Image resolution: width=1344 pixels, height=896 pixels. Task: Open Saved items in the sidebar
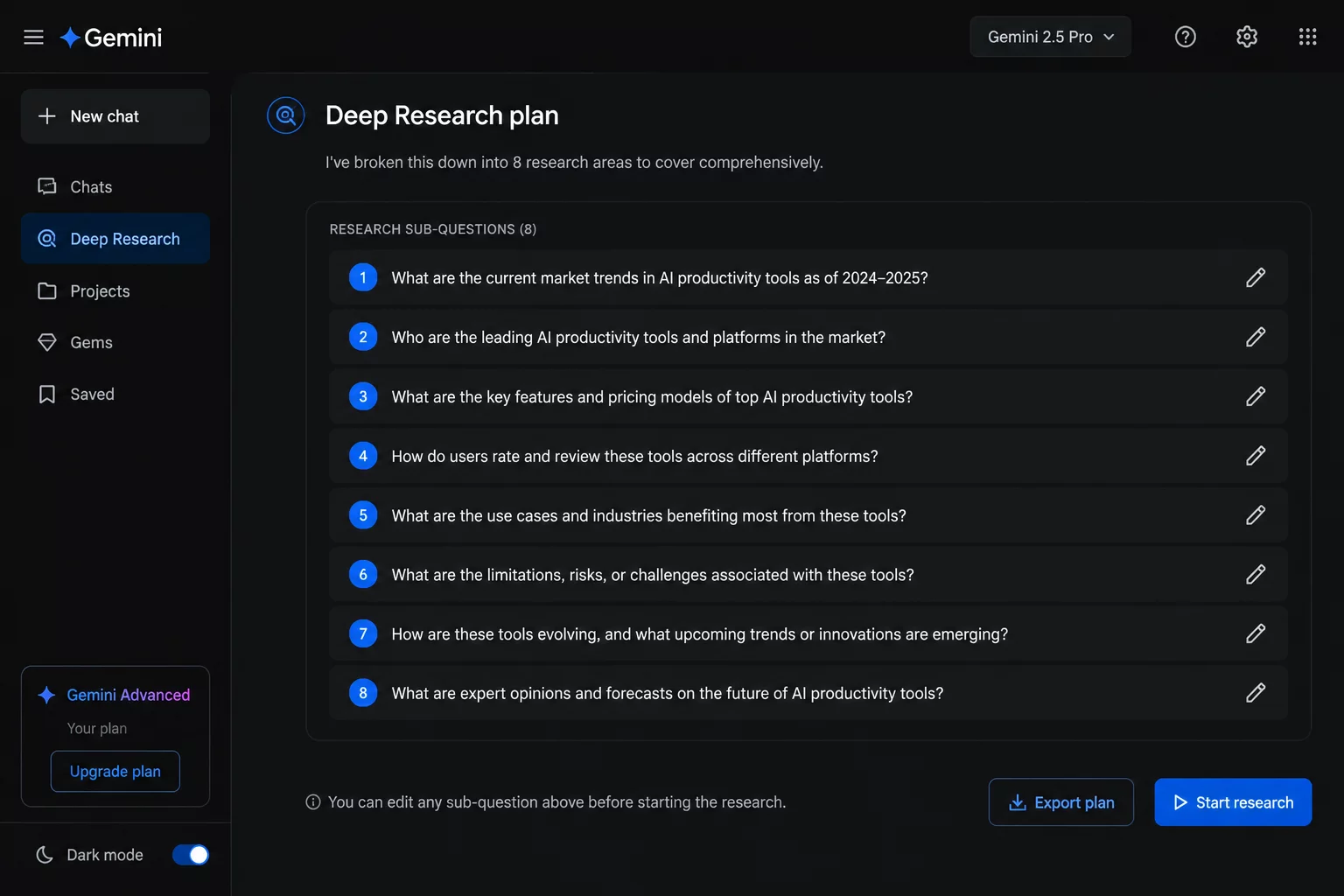click(115, 395)
